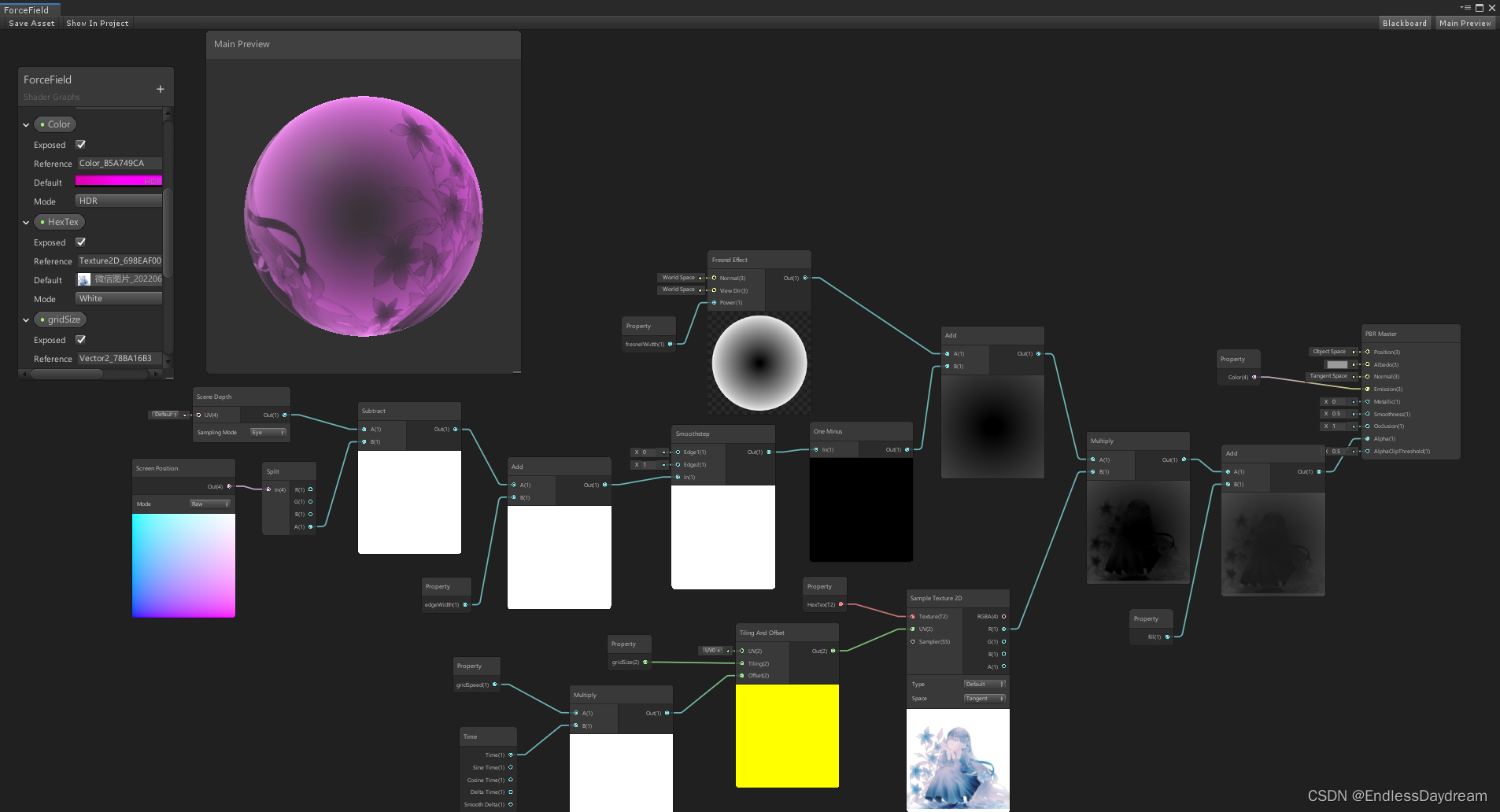Click the Albedo port on the PBR Master node
1500x812 pixels.
coord(1368,364)
